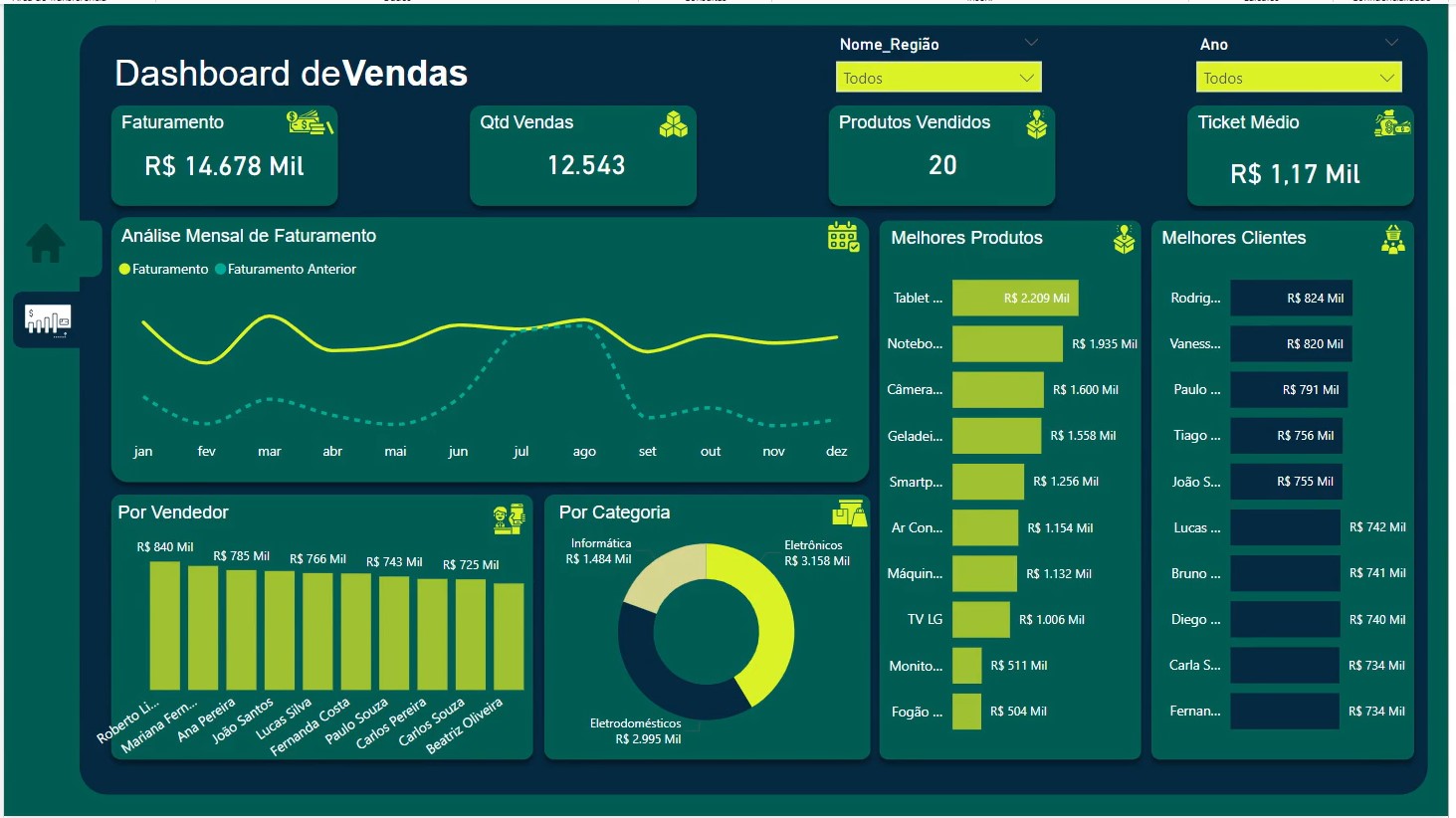The width and height of the screenshot is (1456, 818).
Task: Click the ago month axis label
Action: (584, 451)
